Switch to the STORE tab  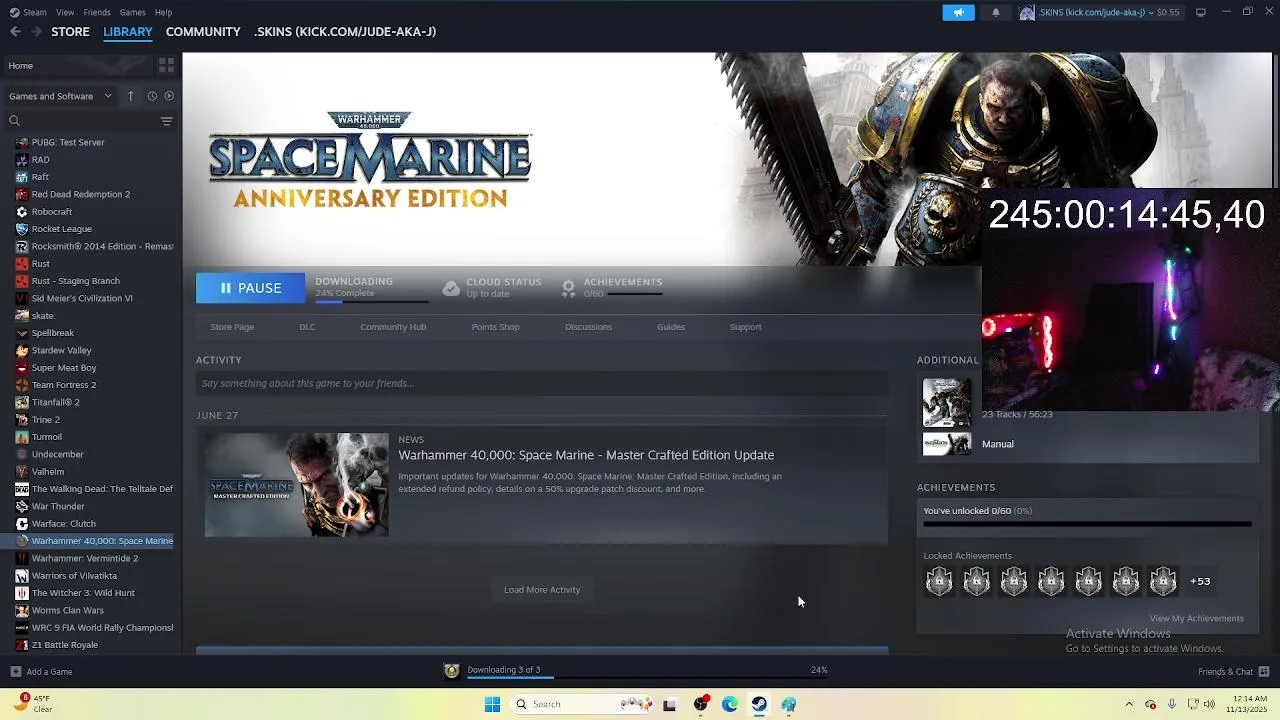click(x=70, y=32)
